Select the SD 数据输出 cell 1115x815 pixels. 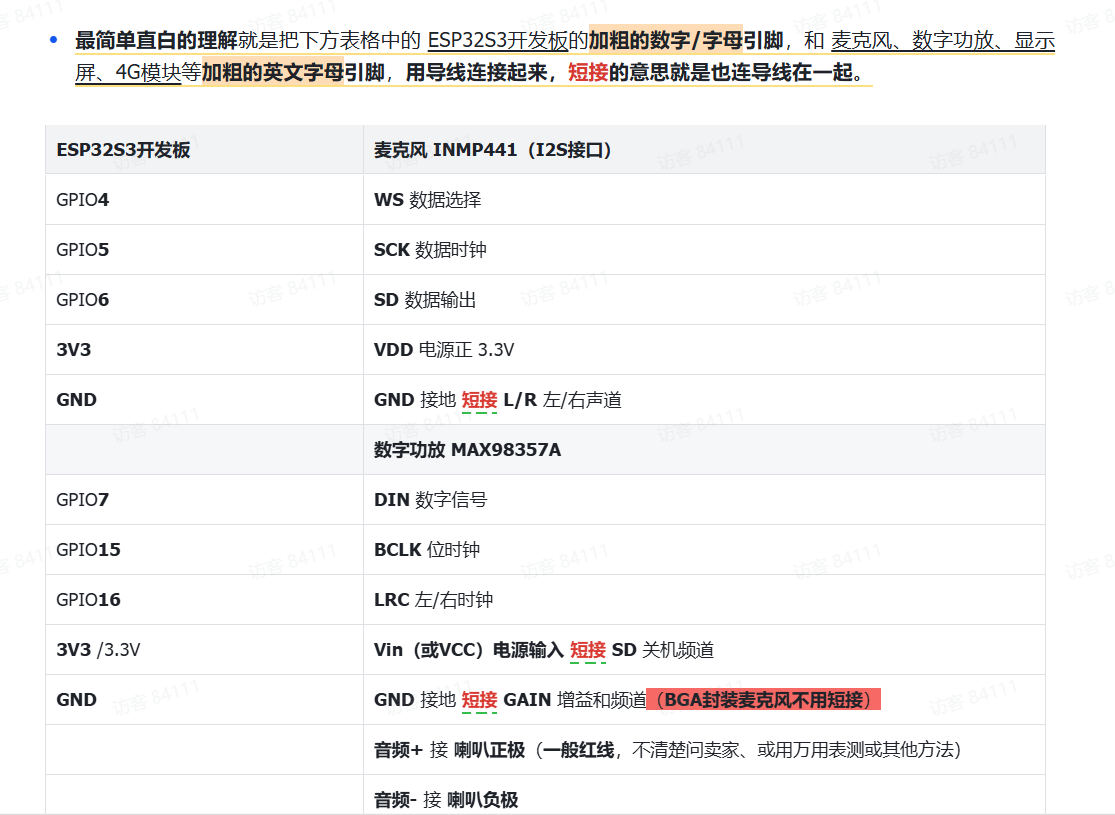tap(704, 300)
